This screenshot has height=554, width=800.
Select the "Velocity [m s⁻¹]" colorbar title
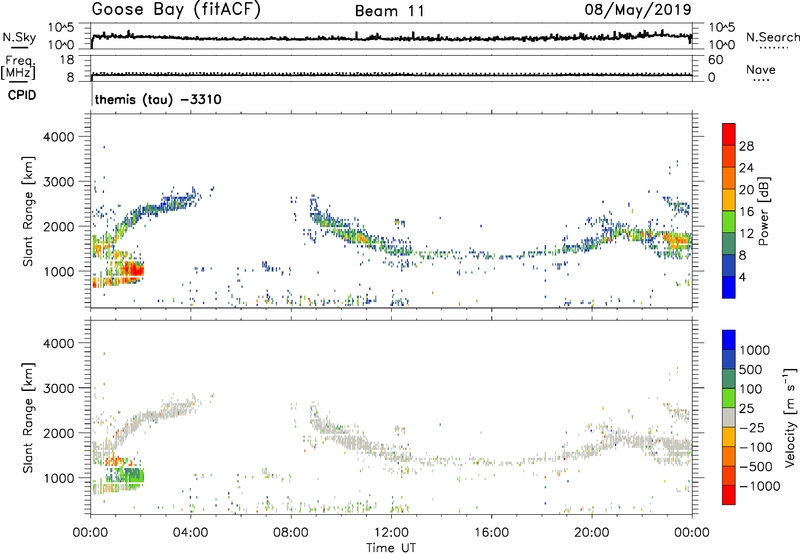point(790,417)
